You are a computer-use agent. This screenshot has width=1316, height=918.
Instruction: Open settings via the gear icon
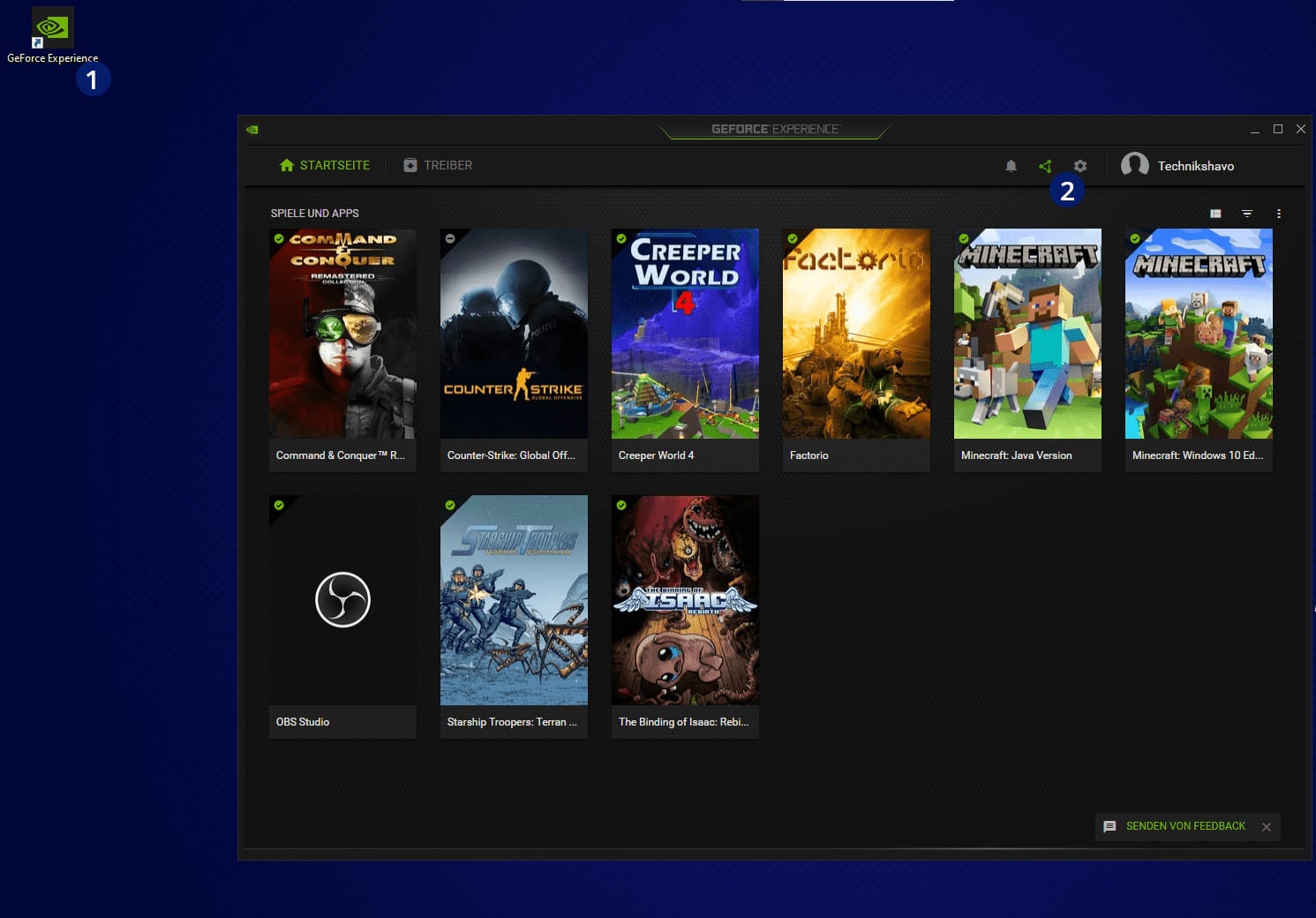click(1080, 166)
